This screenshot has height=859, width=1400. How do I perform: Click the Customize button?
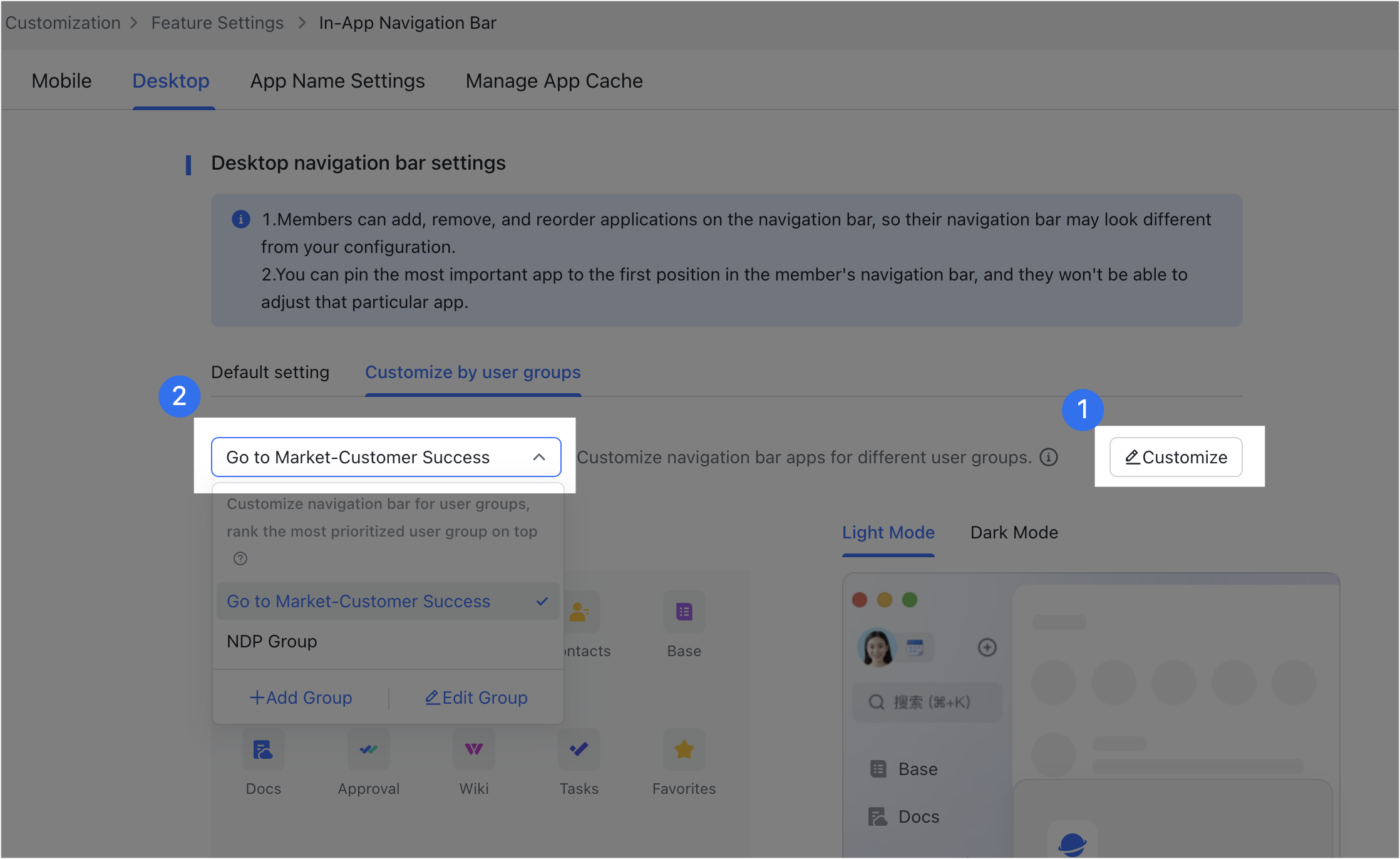tap(1176, 457)
